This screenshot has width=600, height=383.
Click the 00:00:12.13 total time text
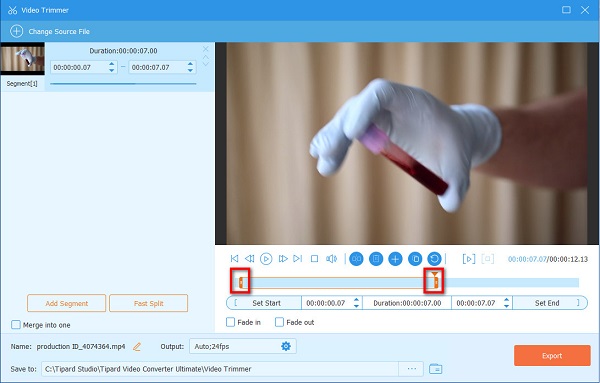click(x=569, y=259)
